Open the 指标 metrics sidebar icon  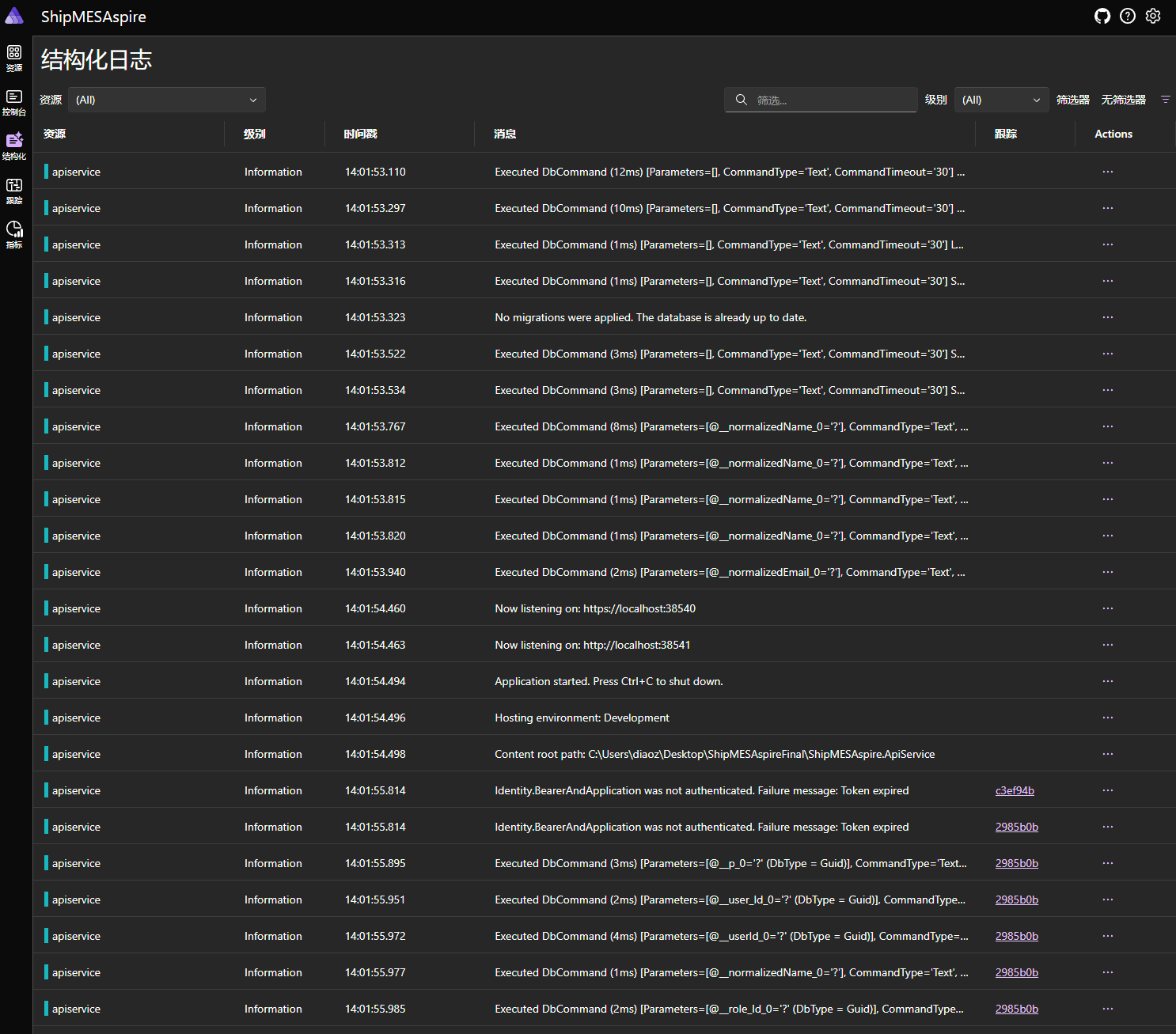pyautogui.click(x=14, y=234)
